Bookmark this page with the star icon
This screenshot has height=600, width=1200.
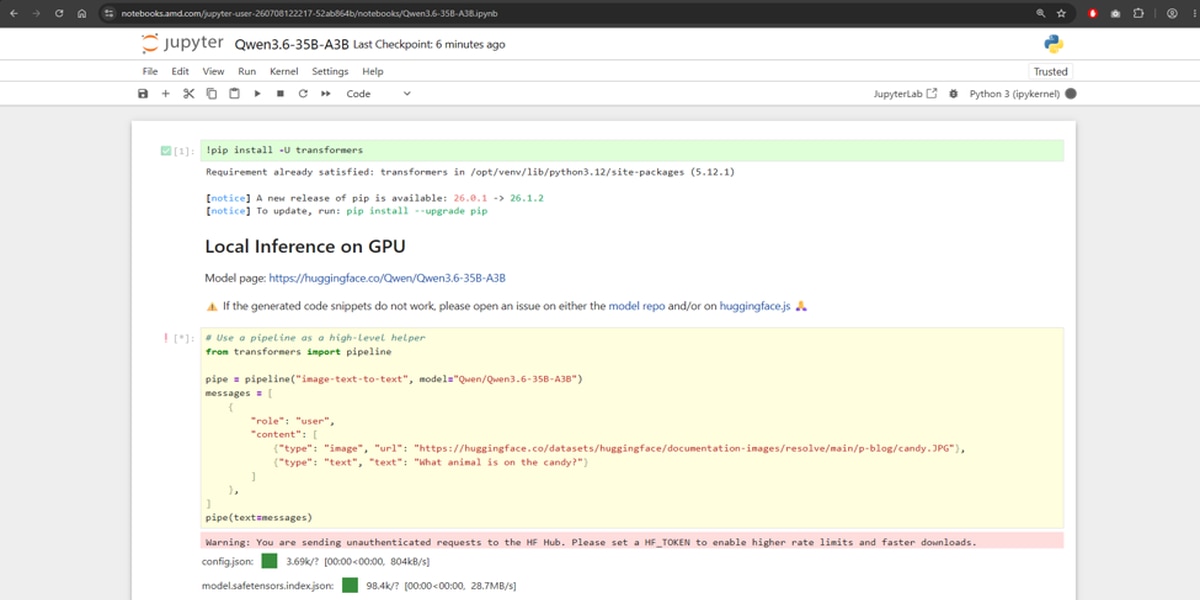coord(1061,13)
